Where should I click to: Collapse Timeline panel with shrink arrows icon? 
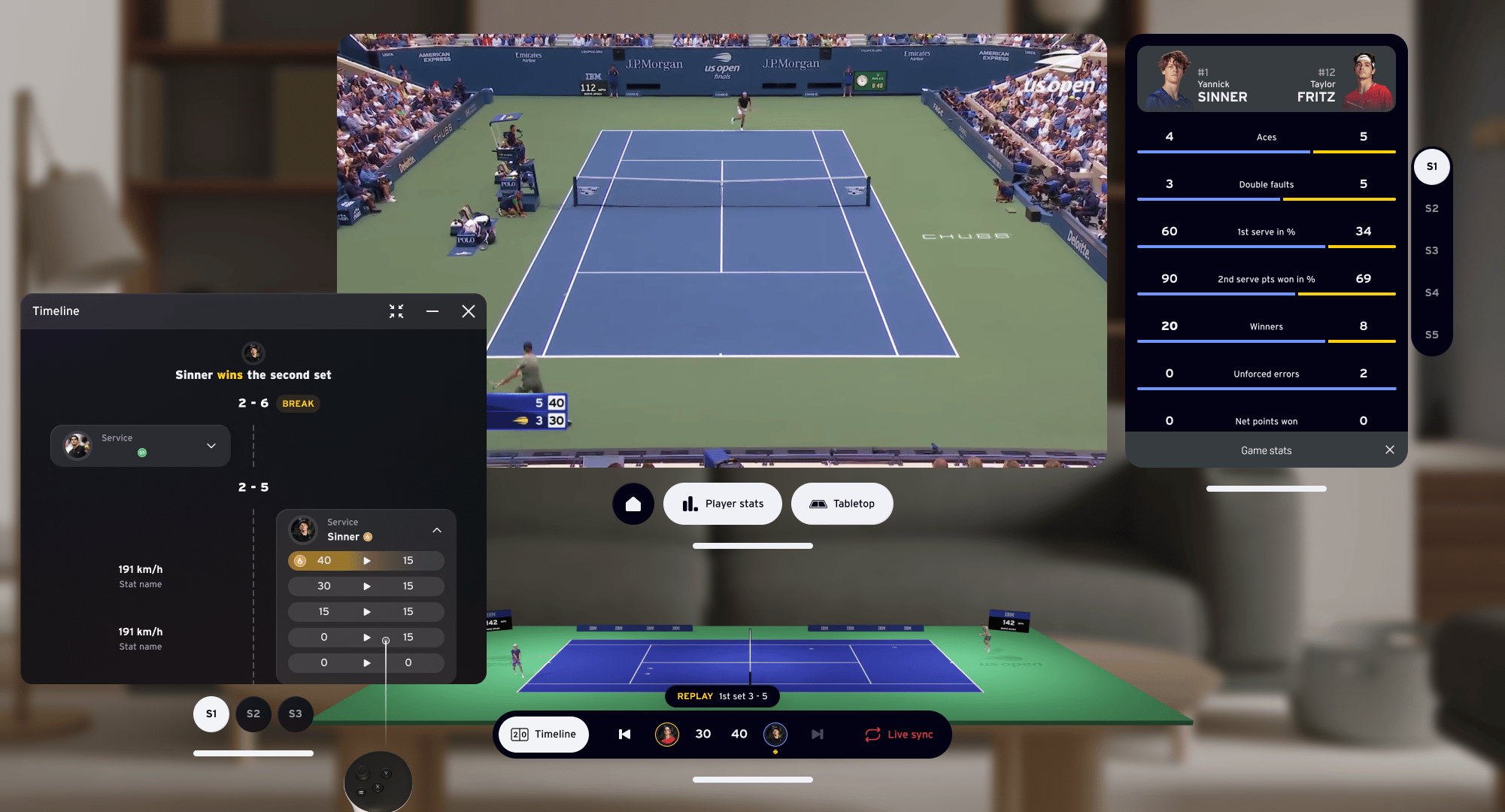(x=396, y=311)
